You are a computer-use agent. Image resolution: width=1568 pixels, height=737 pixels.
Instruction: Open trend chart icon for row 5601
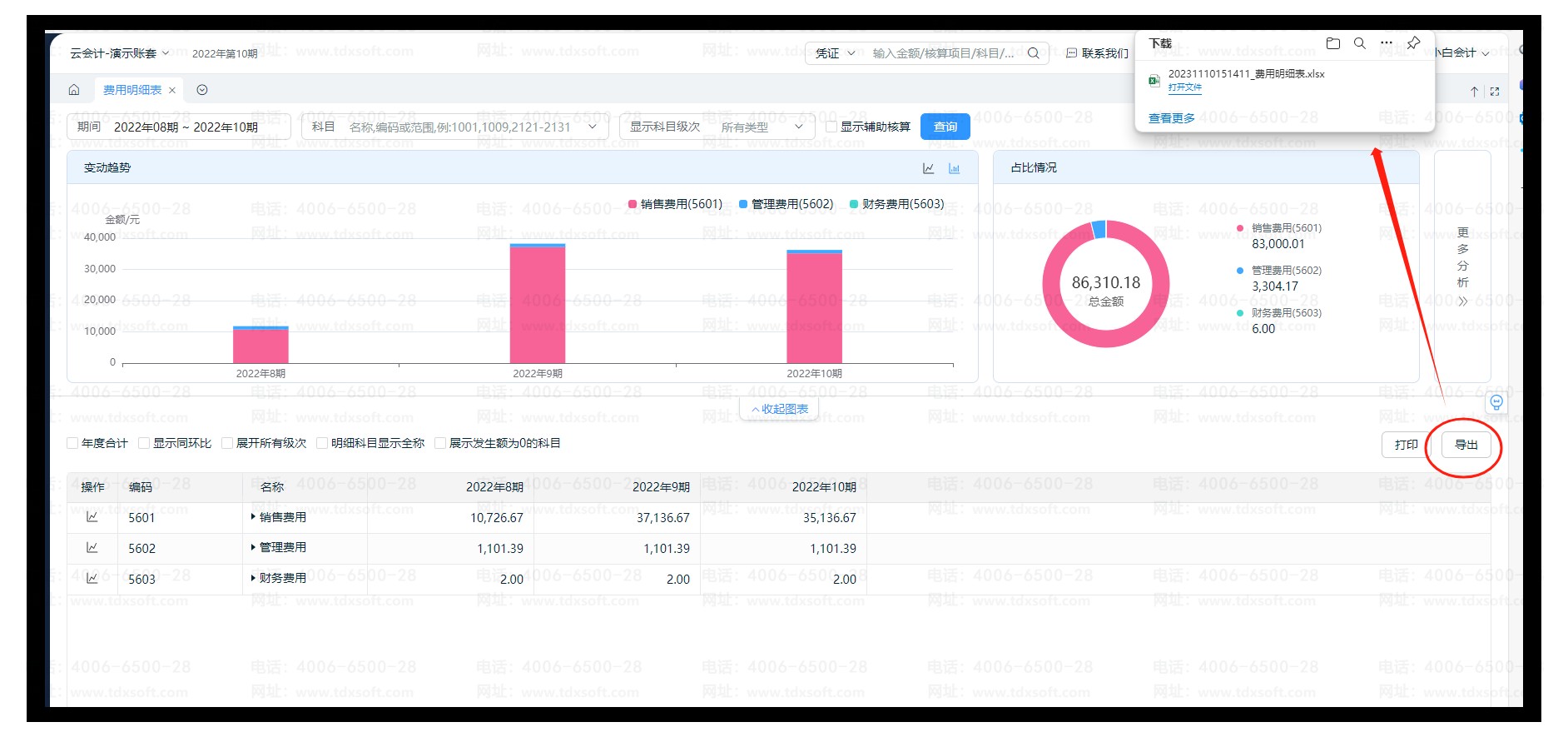[x=92, y=517]
